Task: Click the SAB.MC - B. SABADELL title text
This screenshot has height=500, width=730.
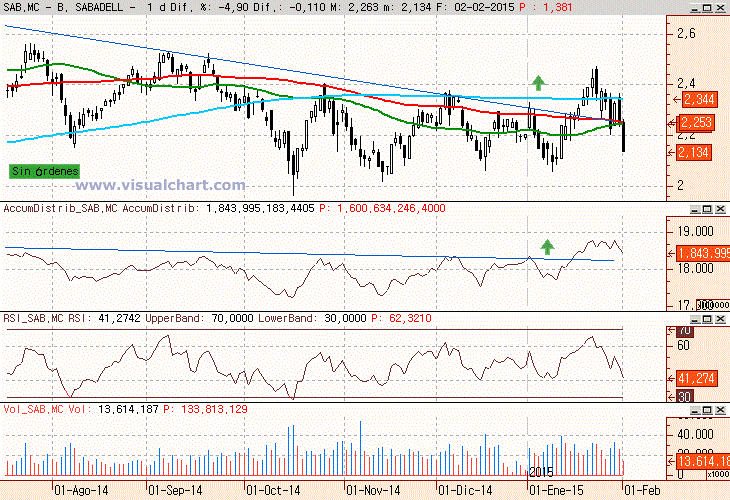Action: 69,7
